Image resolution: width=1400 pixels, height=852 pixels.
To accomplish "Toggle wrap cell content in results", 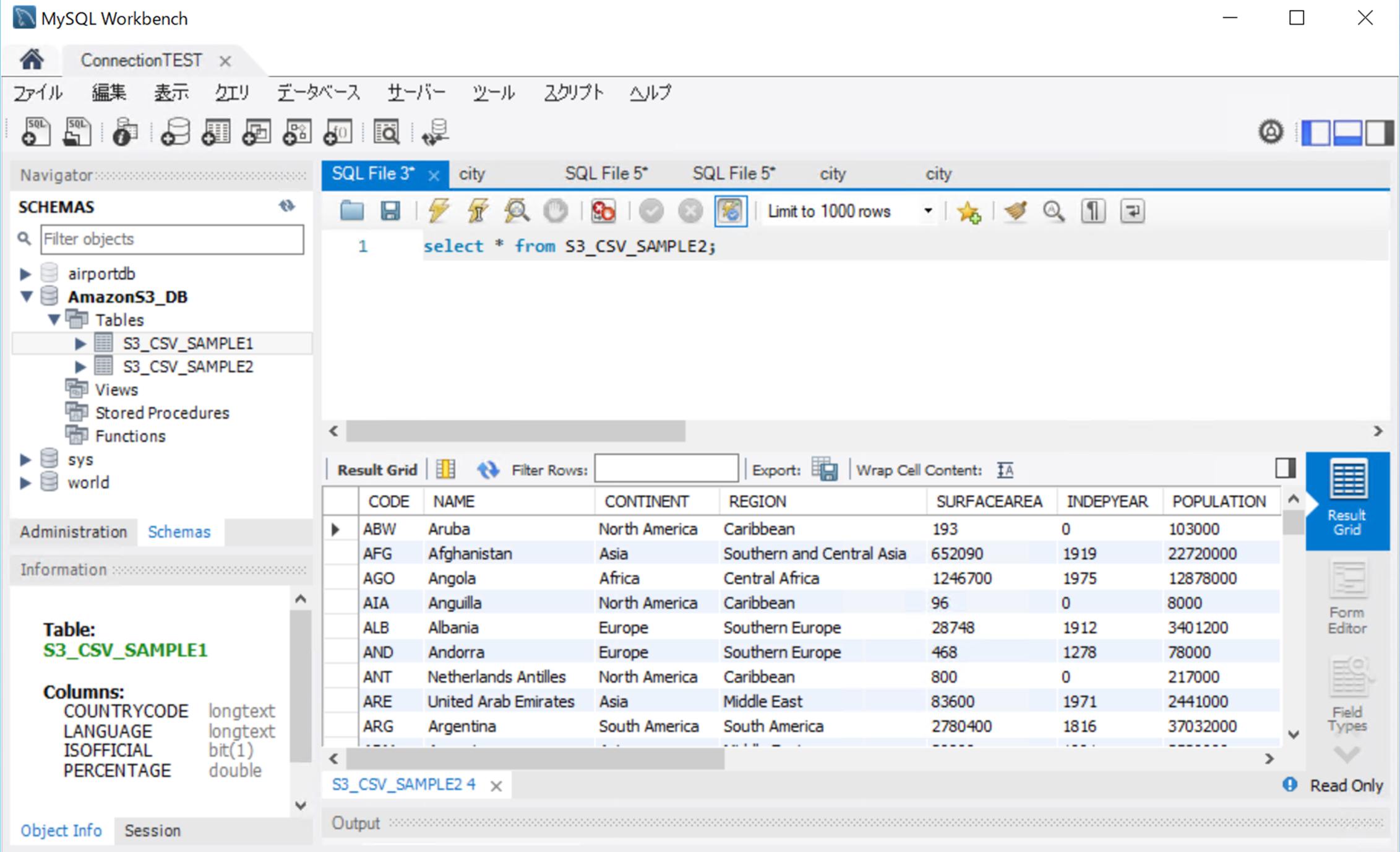I will point(1005,470).
